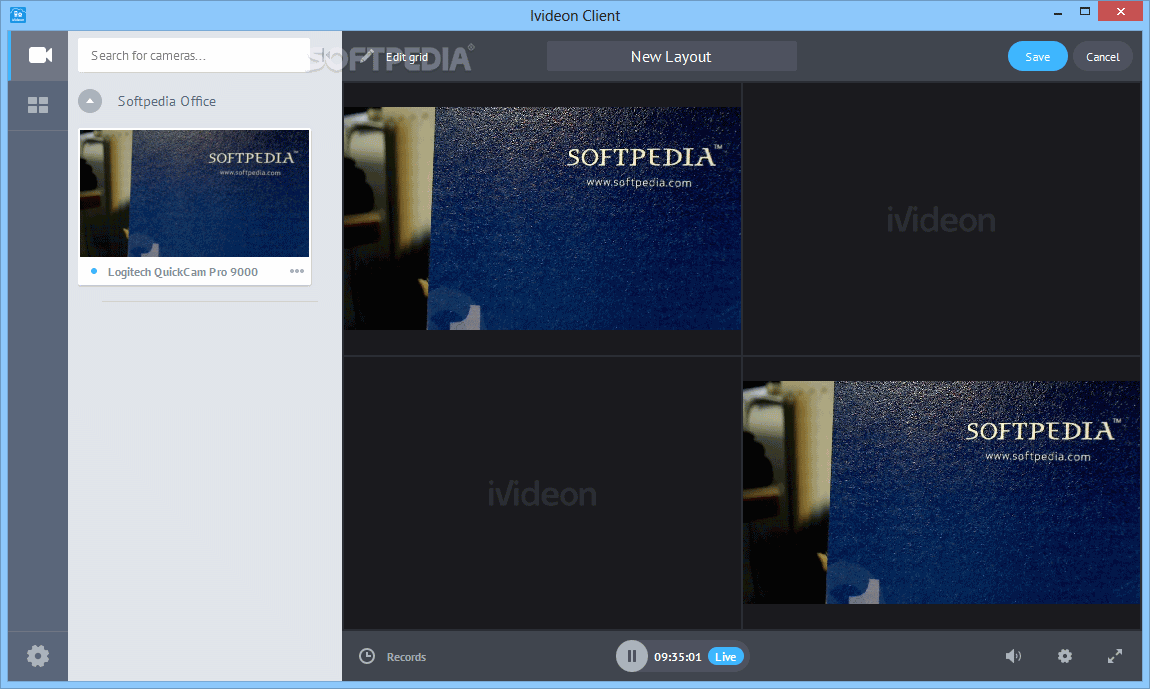Close the Ivideon Client window
The width and height of the screenshot is (1150, 689).
point(1121,11)
